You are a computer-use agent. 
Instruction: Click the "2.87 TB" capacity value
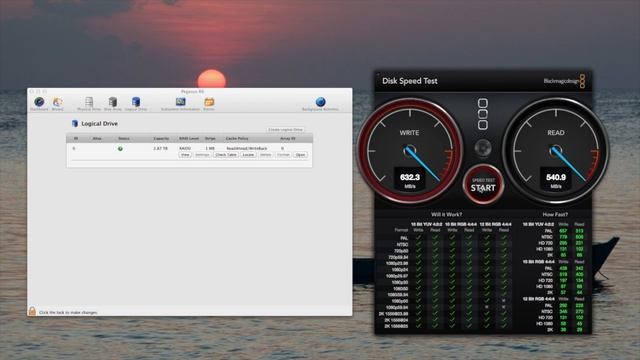160,149
